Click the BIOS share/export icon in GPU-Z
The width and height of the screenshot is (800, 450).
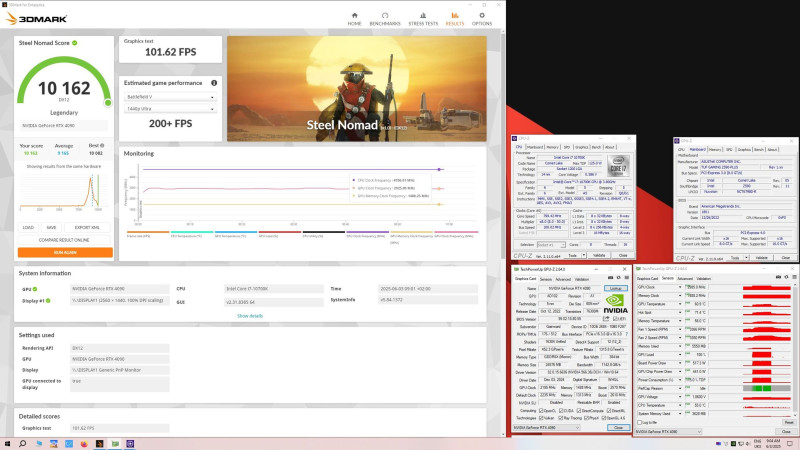click(606, 318)
